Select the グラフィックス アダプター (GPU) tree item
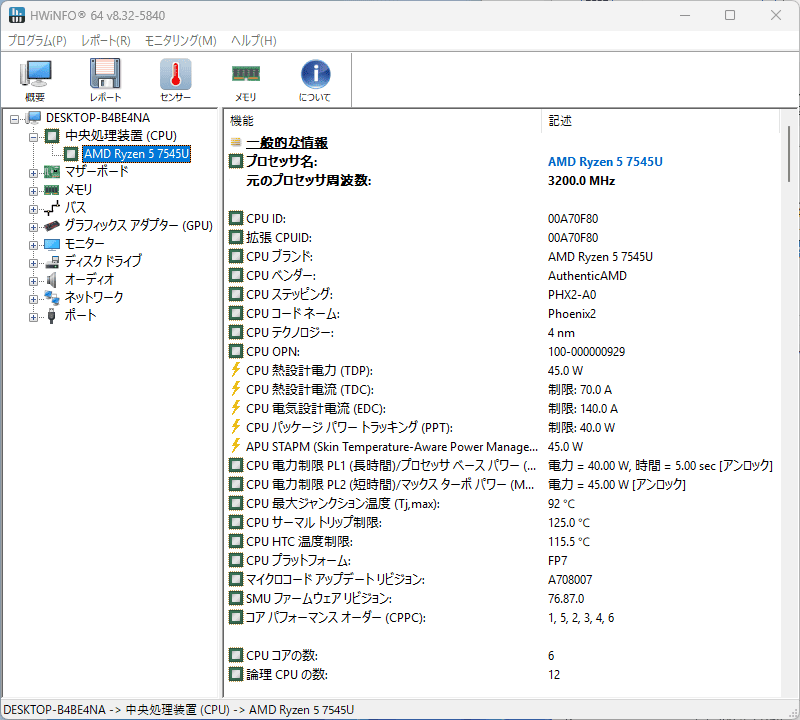The image size is (800, 720). tap(138, 226)
